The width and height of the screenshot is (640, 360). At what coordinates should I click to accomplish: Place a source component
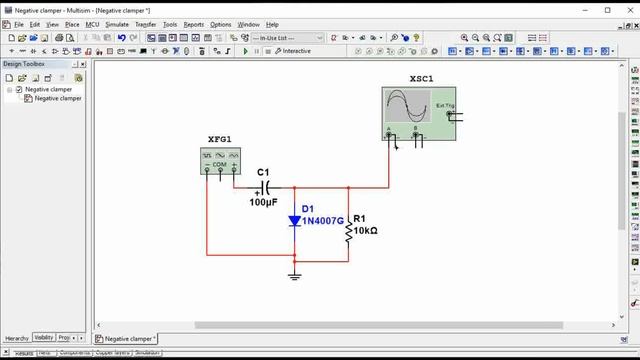(x=11, y=51)
